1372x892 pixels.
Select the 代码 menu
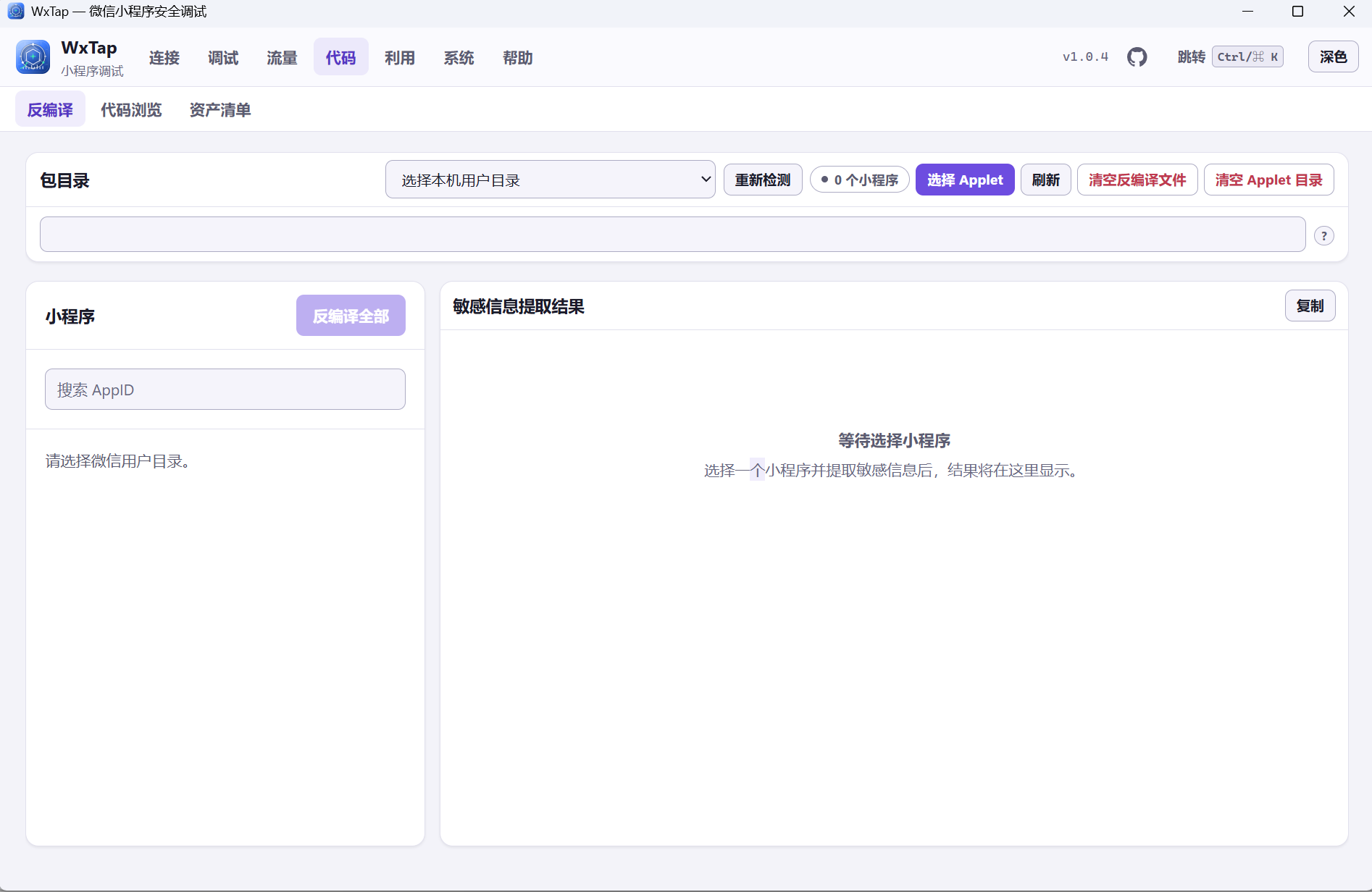coord(340,58)
